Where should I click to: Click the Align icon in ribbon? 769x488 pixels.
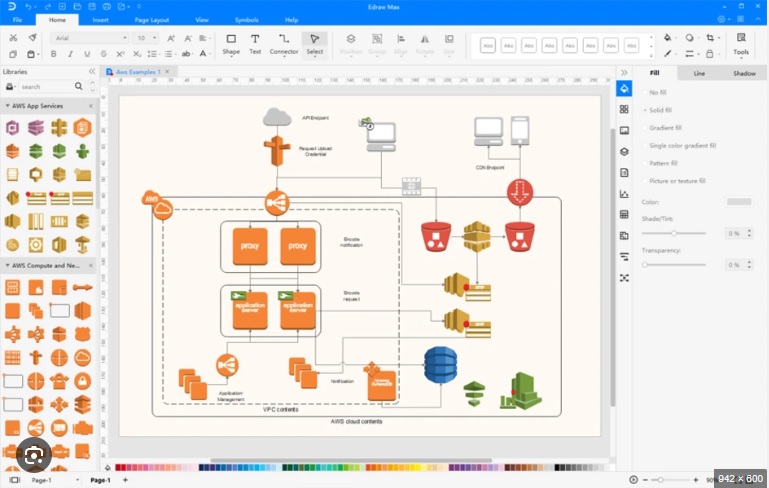pyautogui.click(x=401, y=39)
